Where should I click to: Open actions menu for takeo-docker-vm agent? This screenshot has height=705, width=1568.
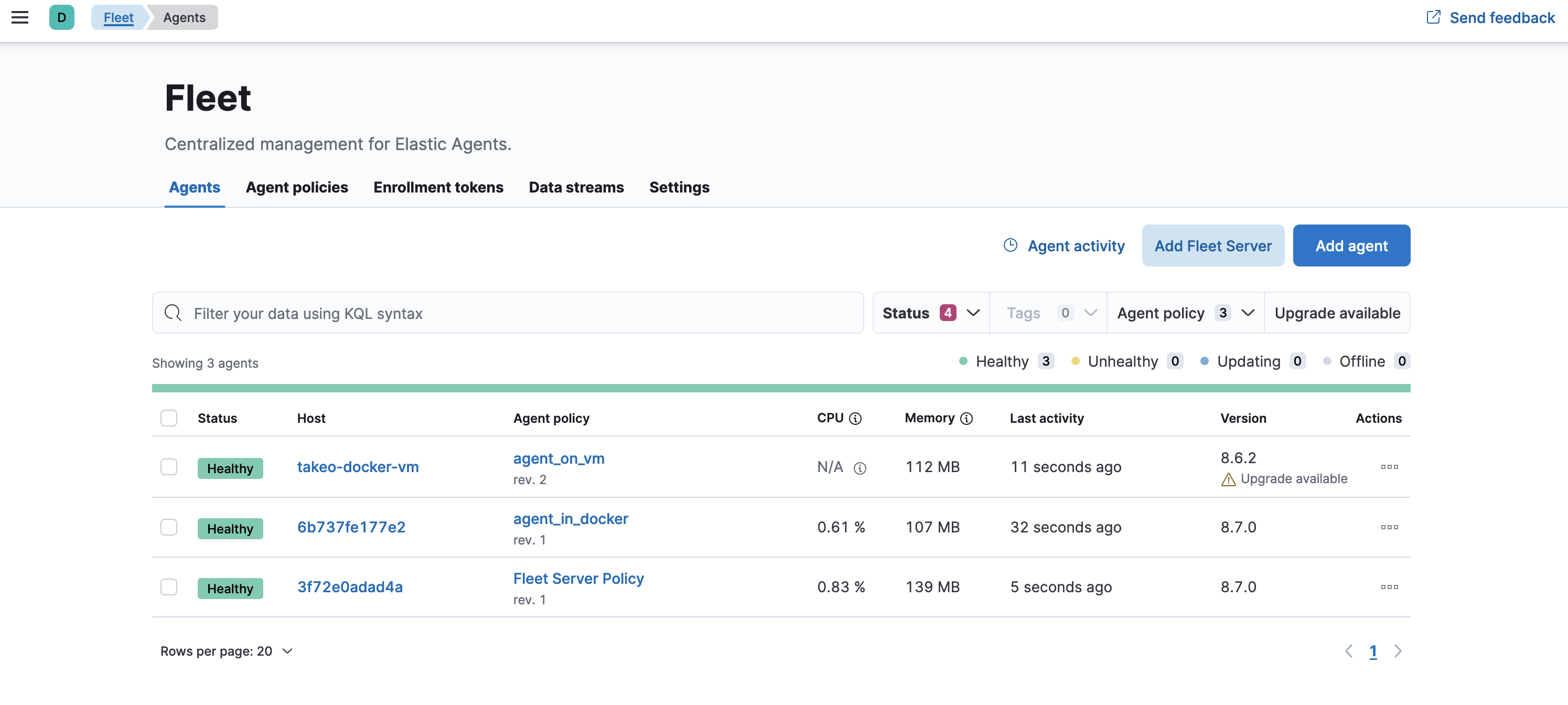pyautogui.click(x=1389, y=466)
